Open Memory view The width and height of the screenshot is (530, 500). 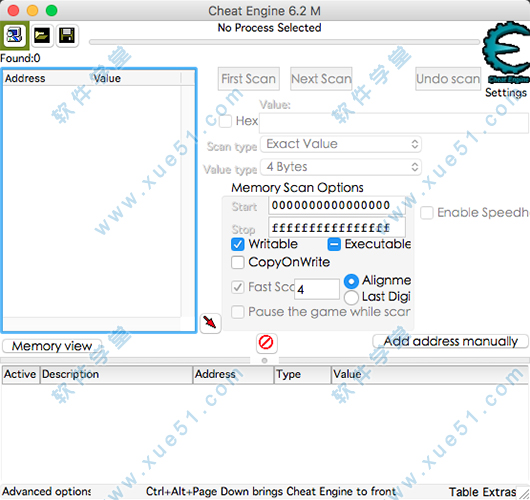(x=52, y=346)
